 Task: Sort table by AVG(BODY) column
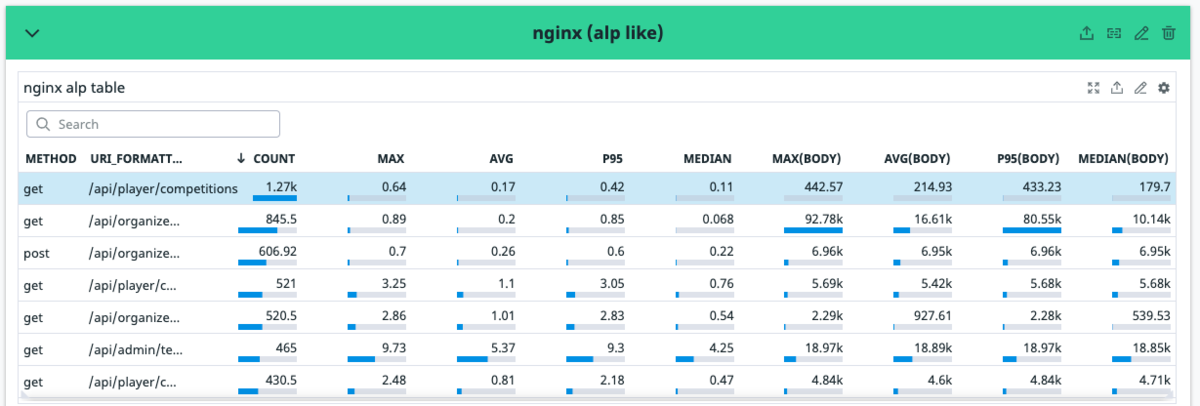coord(917,158)
